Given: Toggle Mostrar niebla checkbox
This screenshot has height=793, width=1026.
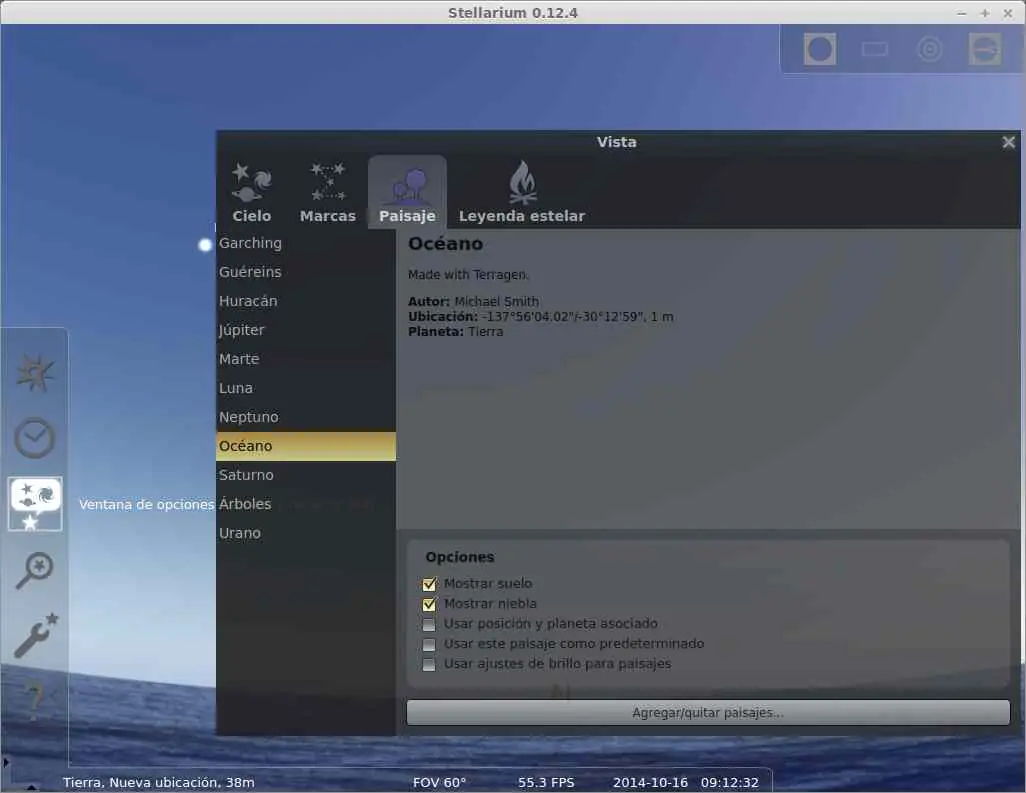Looking at the screenshot, I should [x=429, y=604].
